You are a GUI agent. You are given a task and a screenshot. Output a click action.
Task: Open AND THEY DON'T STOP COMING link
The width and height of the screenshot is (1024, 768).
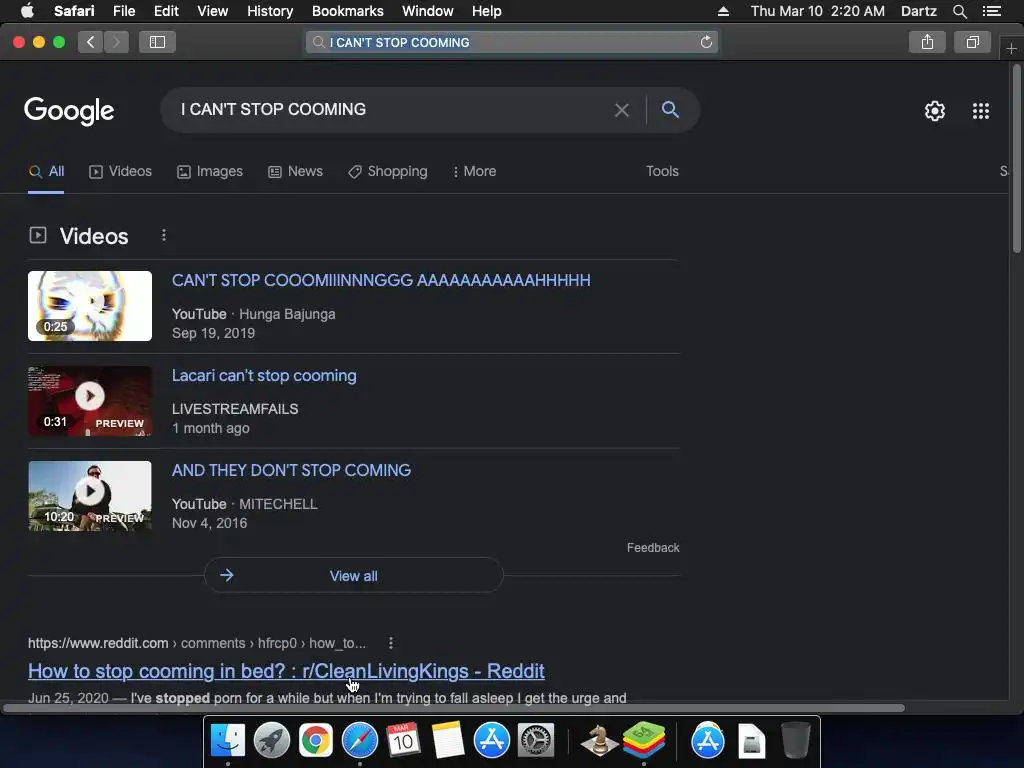click(x=291, y=470)
